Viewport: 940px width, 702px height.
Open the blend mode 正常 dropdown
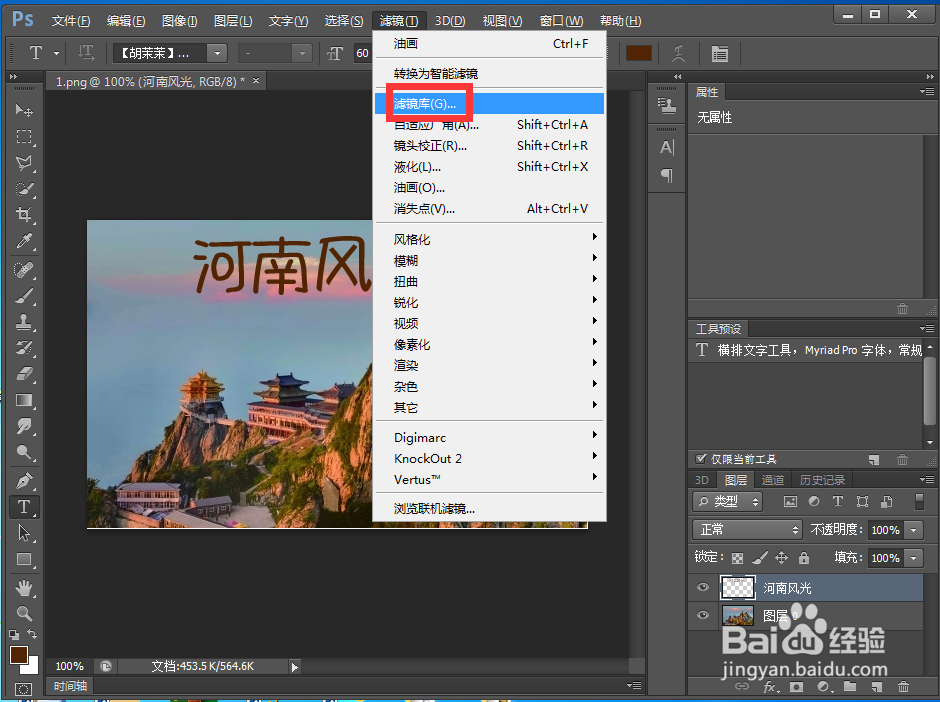[x=747, y=529]
